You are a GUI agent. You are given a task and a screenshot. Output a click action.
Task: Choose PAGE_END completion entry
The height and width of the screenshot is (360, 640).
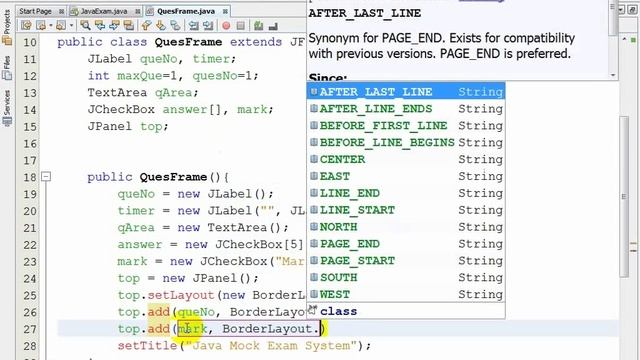[x=406, y=244]
